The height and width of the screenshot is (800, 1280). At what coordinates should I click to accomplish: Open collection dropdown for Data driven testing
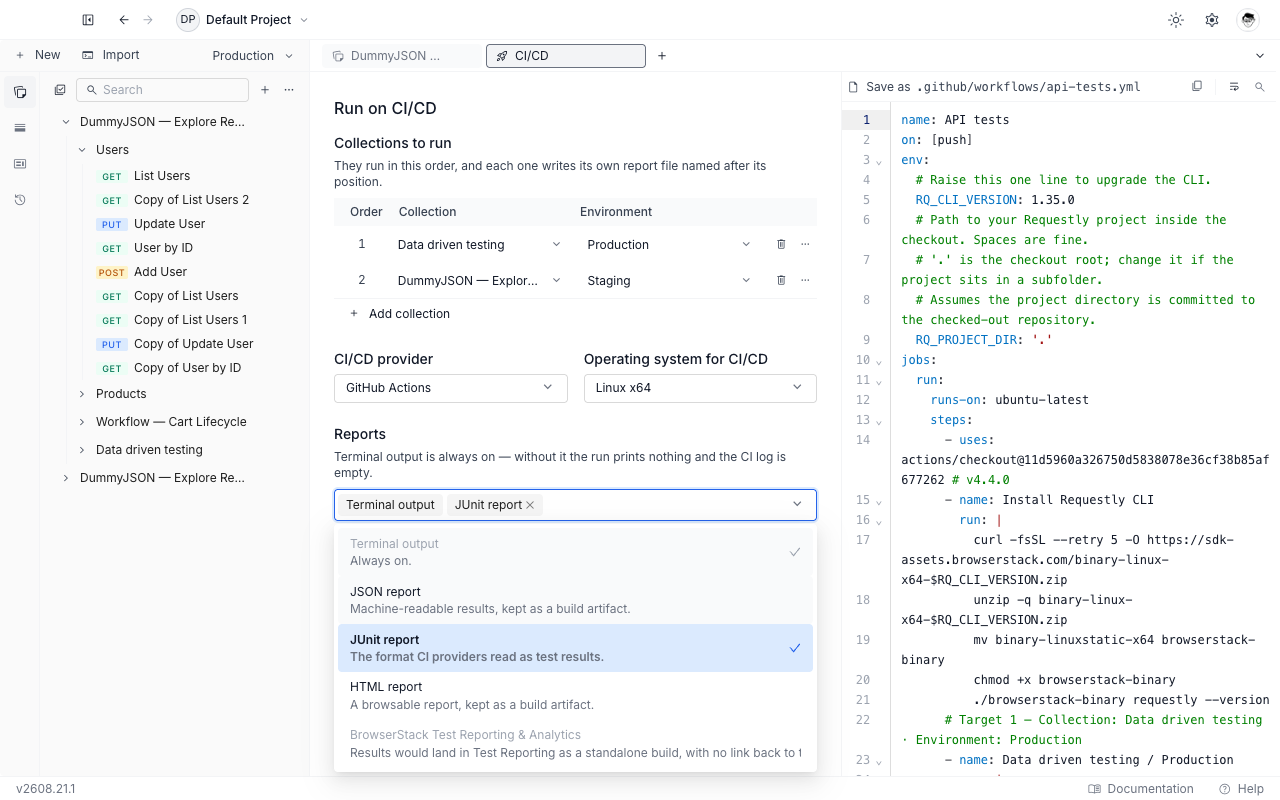point(479,244)
